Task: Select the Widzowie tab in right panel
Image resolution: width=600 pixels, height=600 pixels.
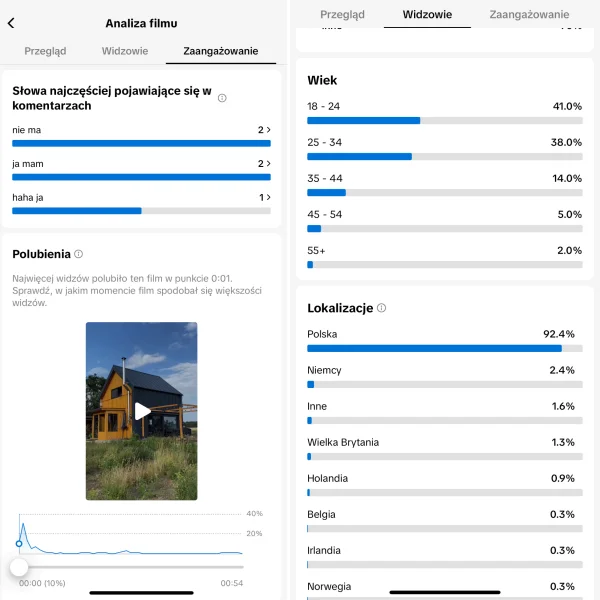Action: (x=427, y=15)
